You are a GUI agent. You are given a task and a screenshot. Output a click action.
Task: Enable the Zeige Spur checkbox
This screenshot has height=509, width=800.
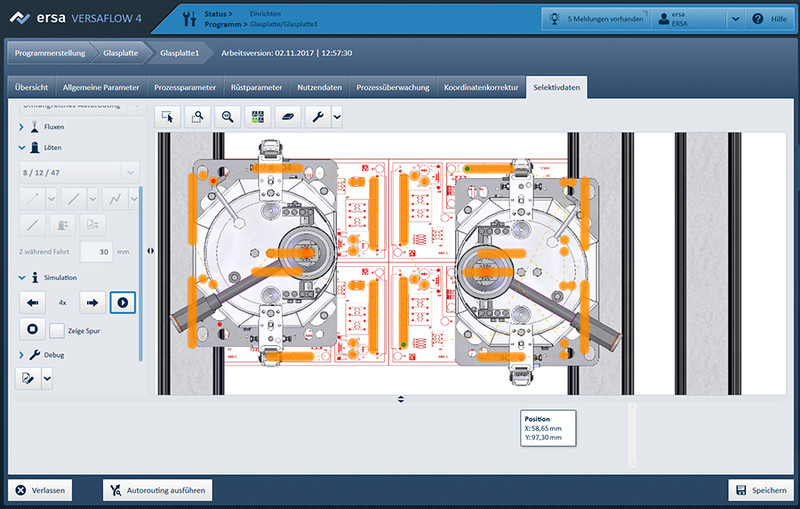coord(57,330)
